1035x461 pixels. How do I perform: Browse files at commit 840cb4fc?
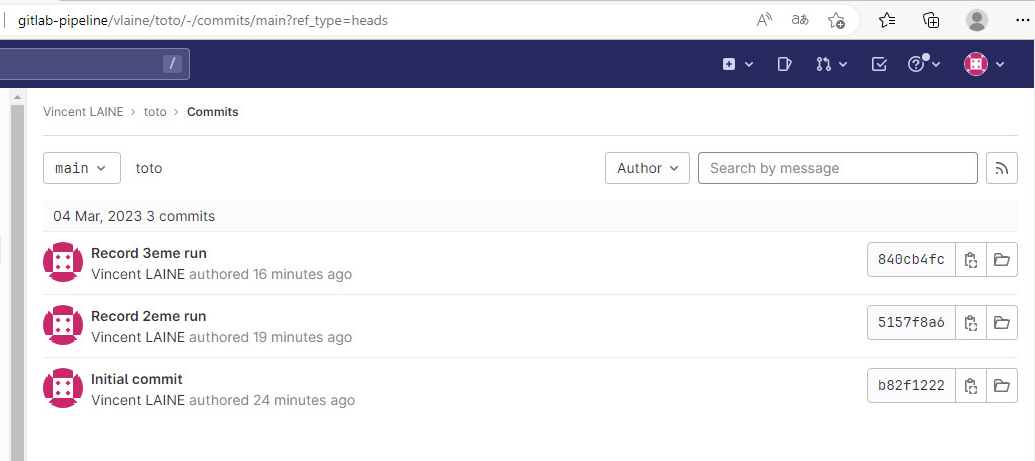point(1002,260)
